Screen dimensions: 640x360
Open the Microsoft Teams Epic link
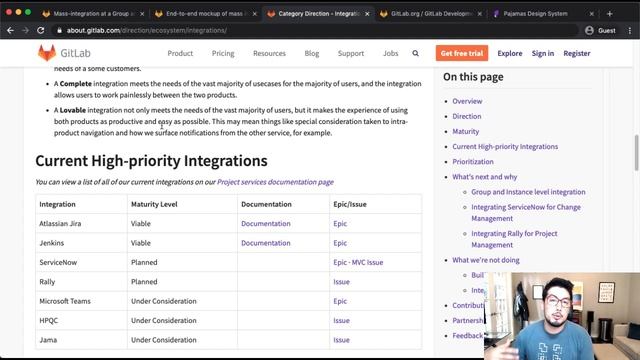click(340, 301)
